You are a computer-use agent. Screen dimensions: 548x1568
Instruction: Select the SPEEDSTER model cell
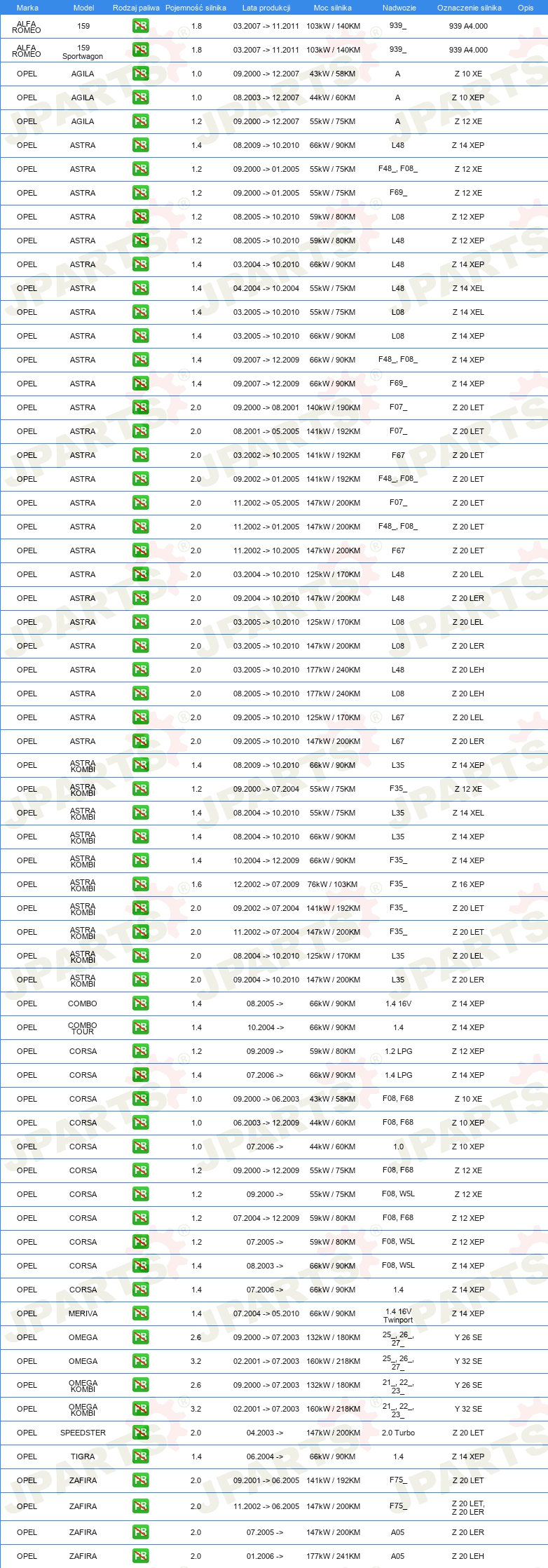click(83, 1433)
